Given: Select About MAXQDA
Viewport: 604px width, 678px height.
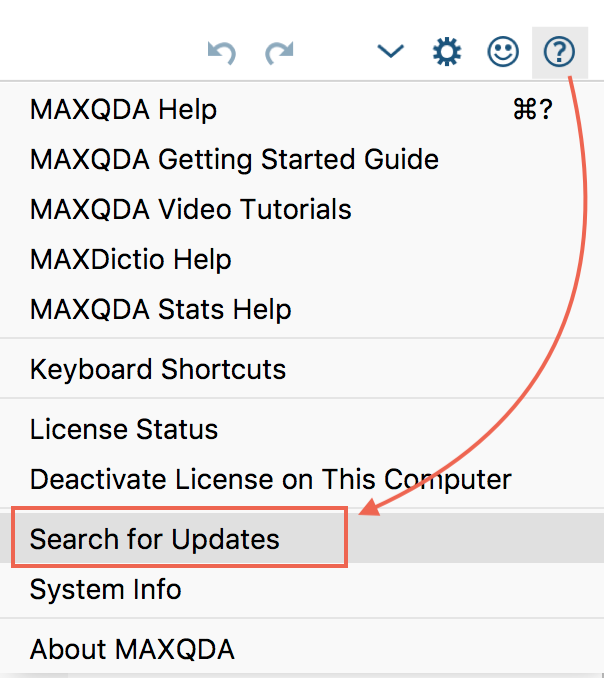Looking at the screenshot, I should (302, 649).
